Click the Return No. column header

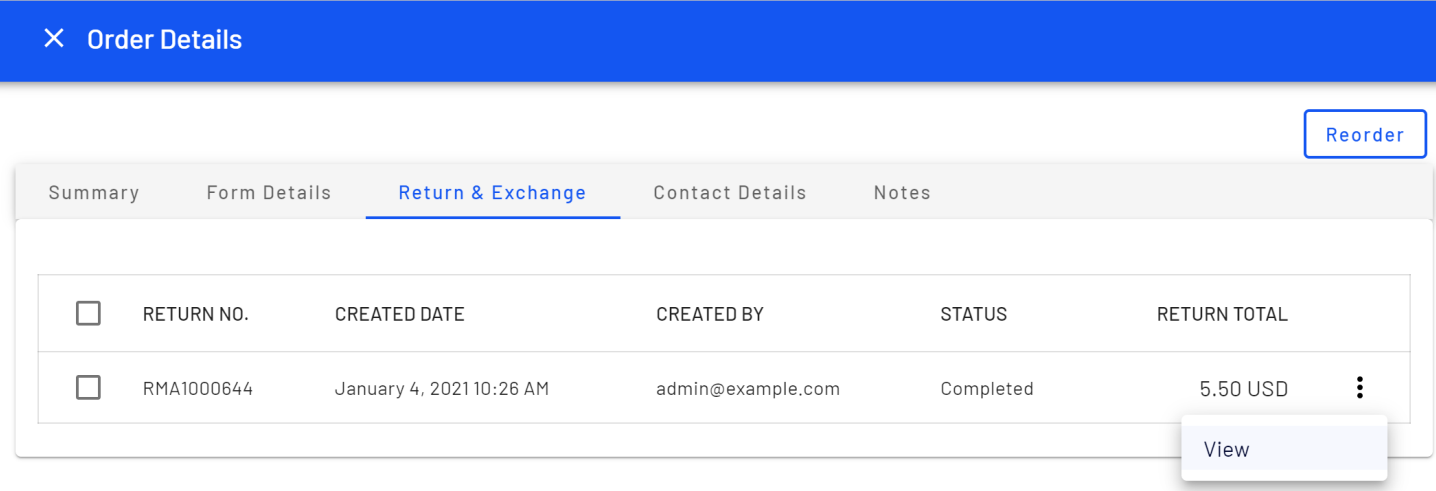(x=195, y=314)
